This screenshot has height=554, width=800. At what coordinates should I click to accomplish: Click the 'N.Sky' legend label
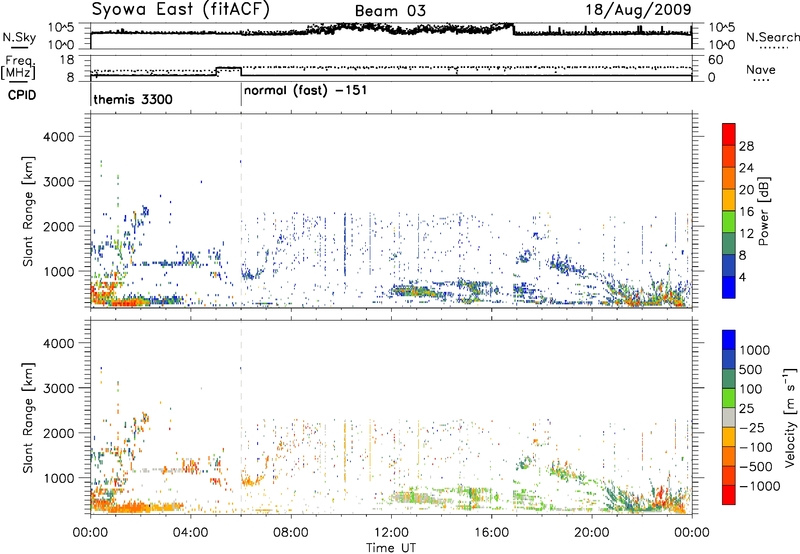[19, 37]
